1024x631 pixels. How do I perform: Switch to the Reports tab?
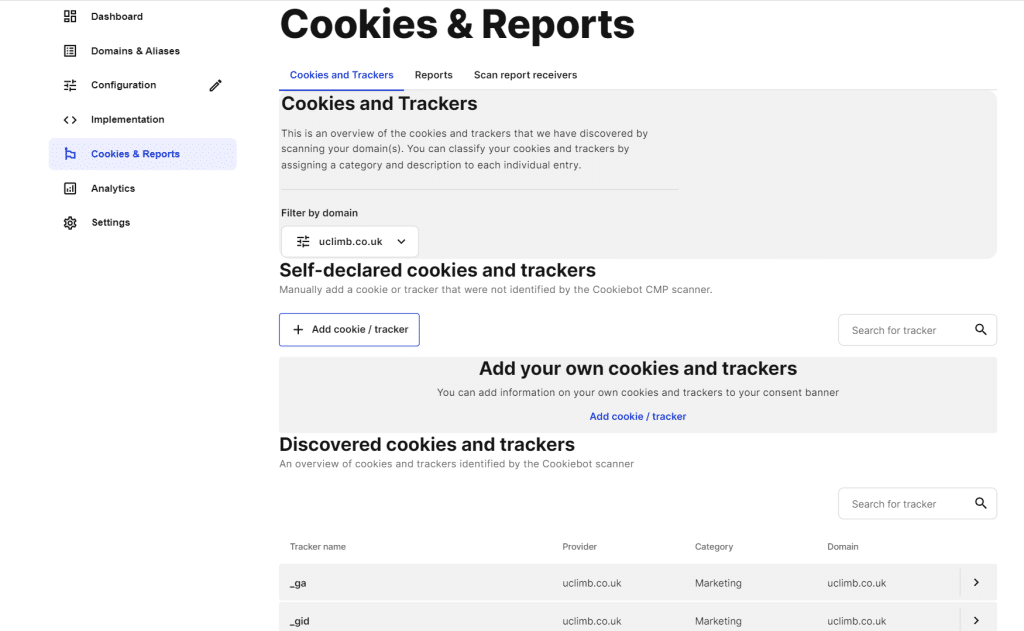click(x=433, y=74)
